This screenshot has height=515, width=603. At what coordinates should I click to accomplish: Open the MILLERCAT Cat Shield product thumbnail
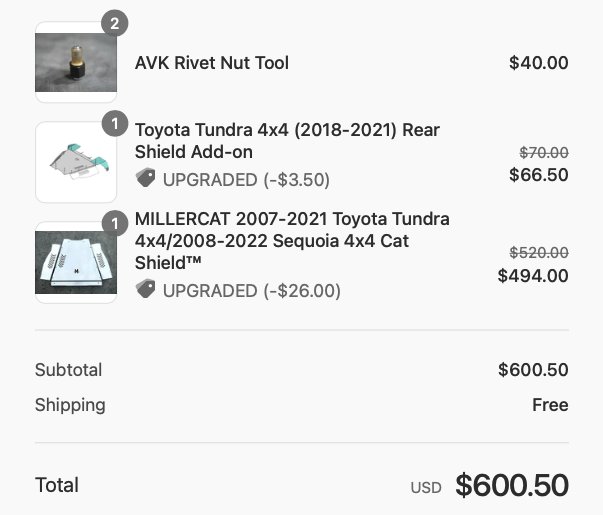point(76,262)
